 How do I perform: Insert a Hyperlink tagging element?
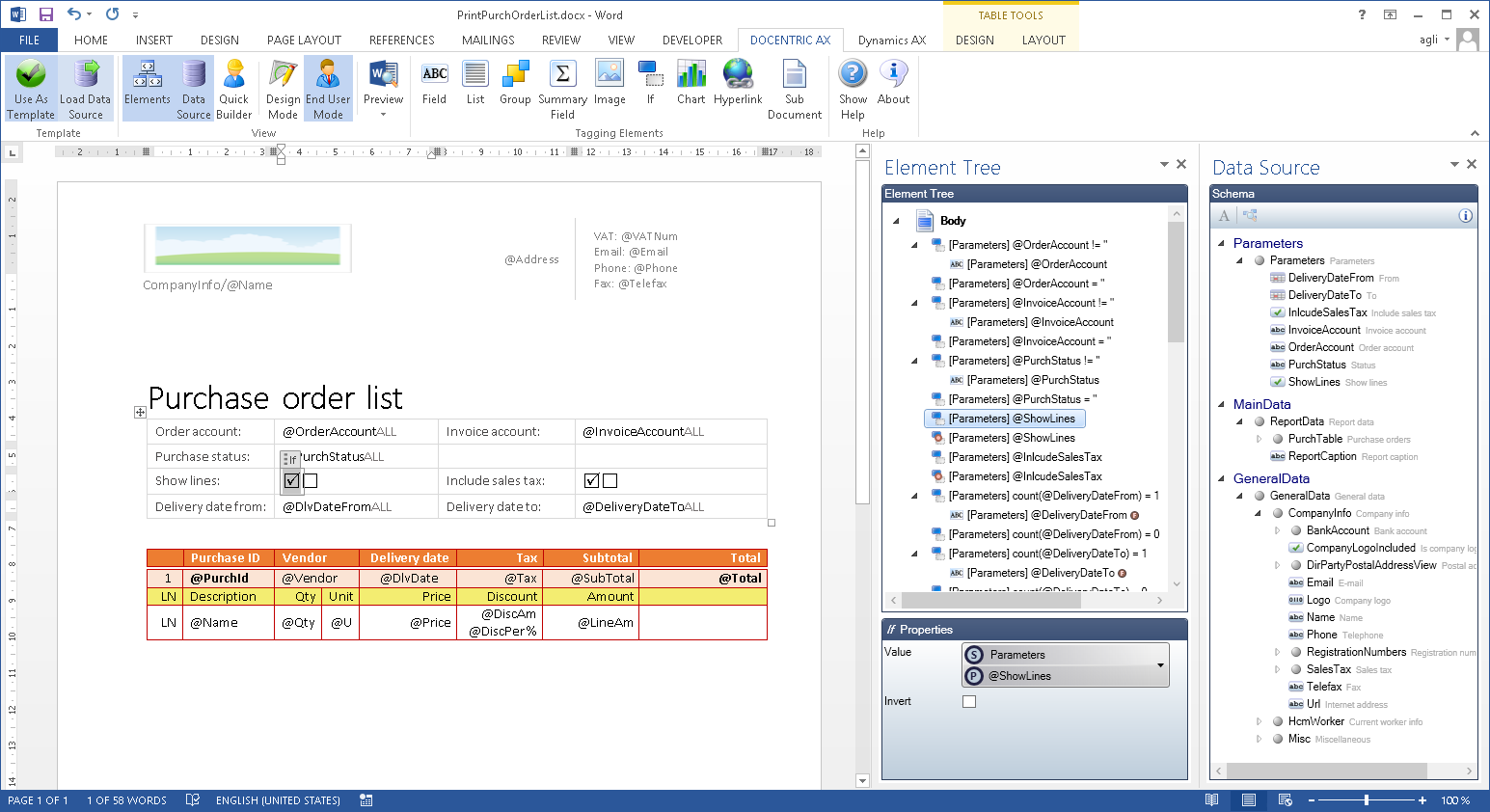tap(738, 83)
